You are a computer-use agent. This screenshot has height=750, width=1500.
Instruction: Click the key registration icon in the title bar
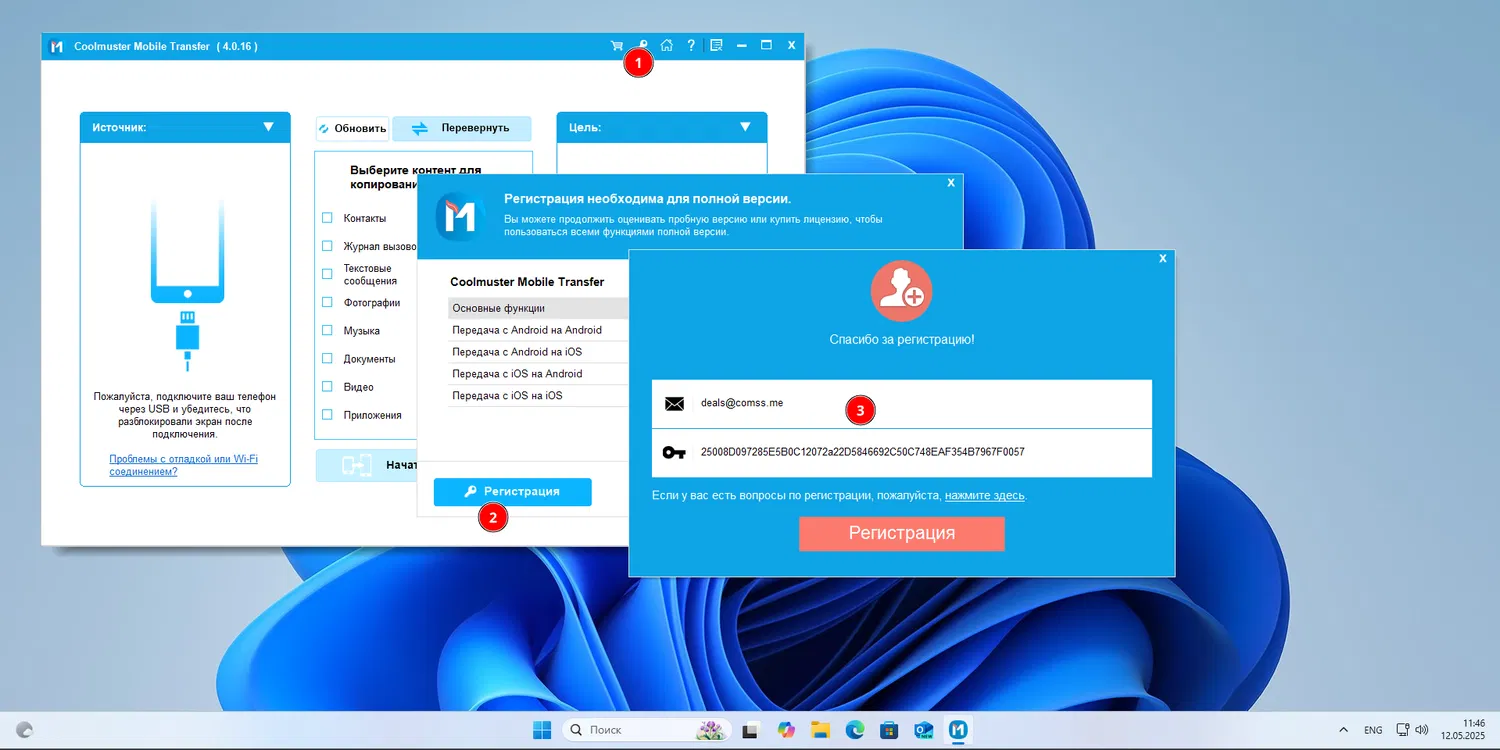643,46
